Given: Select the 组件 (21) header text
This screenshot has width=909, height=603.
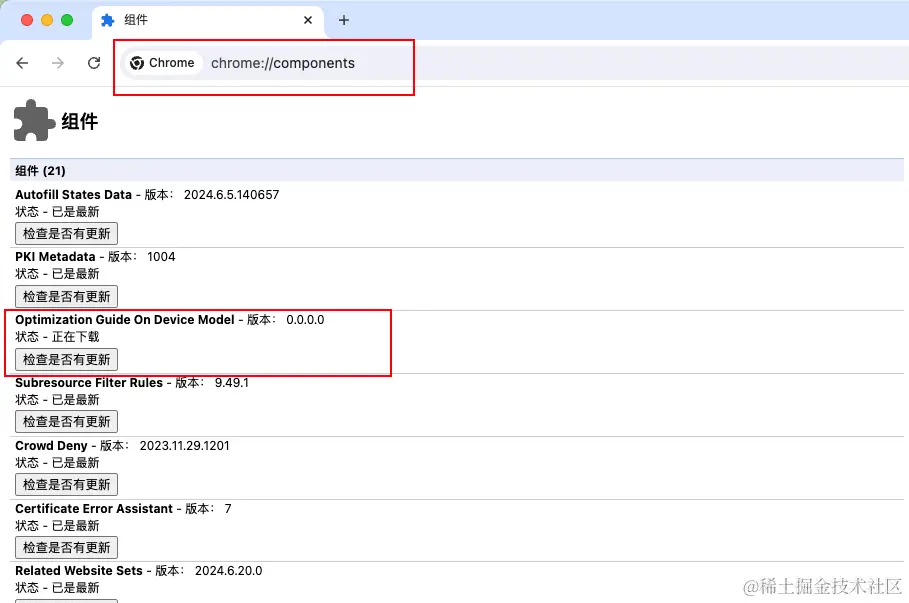Looking at the screenshot, I should click(40, 170).
